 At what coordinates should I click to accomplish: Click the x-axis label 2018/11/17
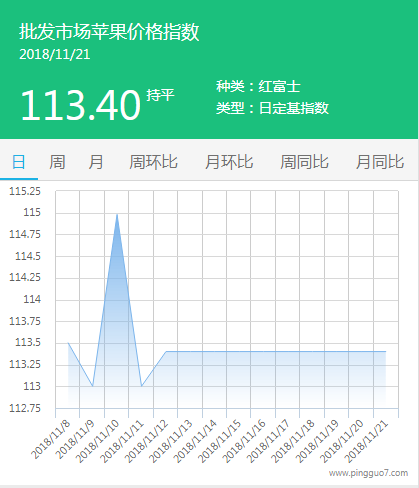click(x=269, y=442)
